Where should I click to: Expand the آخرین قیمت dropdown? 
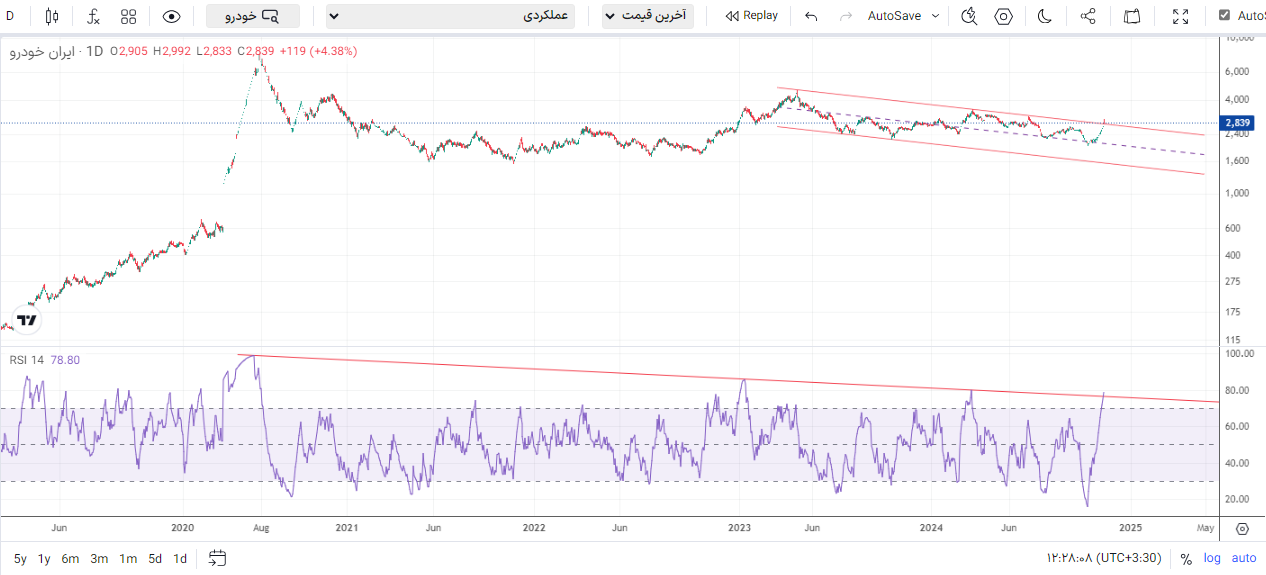(648, 16)
